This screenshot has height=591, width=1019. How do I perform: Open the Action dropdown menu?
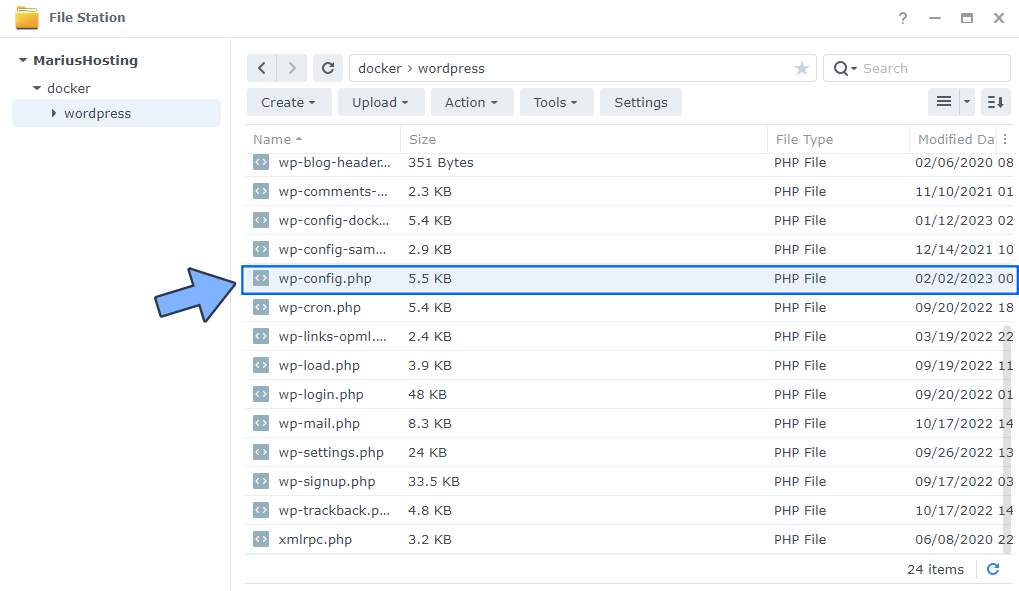[472, 102]
